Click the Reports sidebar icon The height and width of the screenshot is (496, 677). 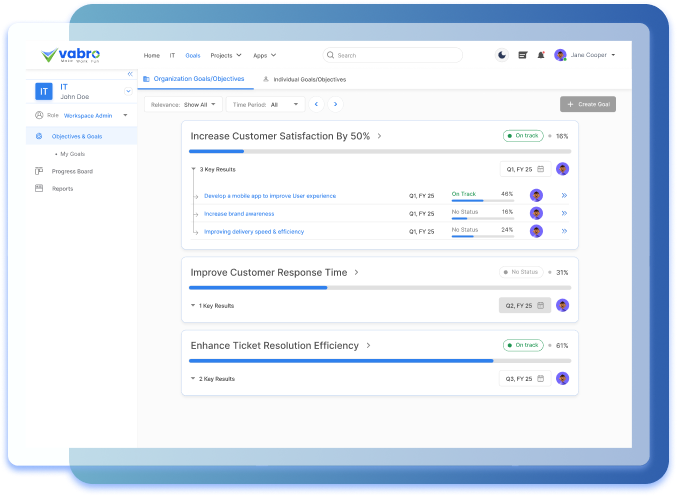39,188
